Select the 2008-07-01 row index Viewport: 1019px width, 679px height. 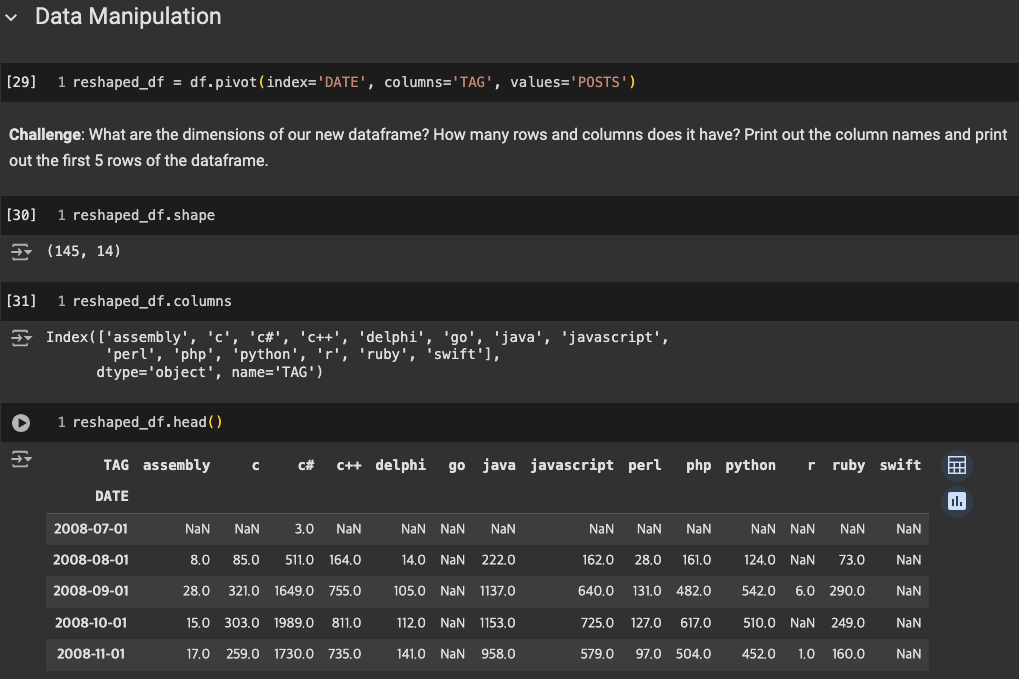91,528
